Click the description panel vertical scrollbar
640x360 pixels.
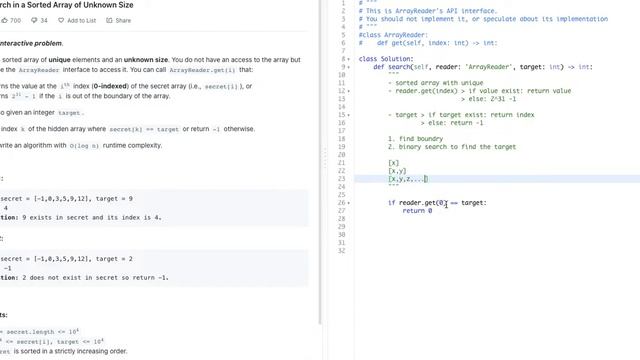(320, 161)
